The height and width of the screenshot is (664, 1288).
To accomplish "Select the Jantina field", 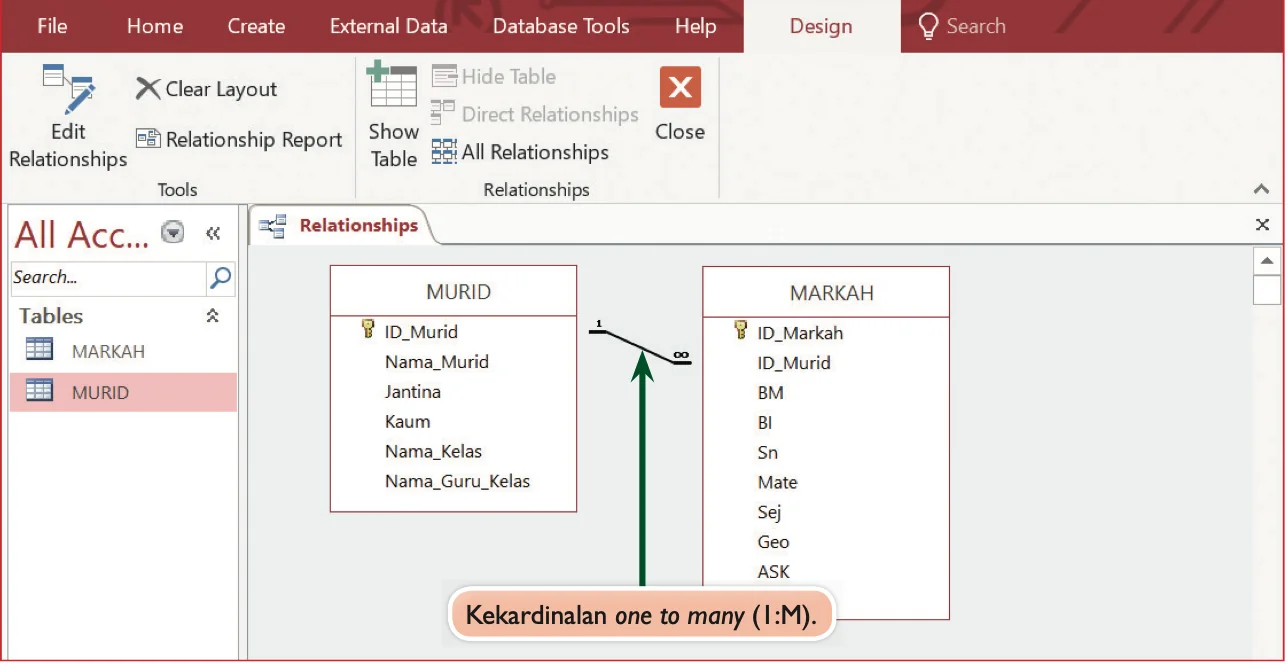I will (x=413, y=392).
